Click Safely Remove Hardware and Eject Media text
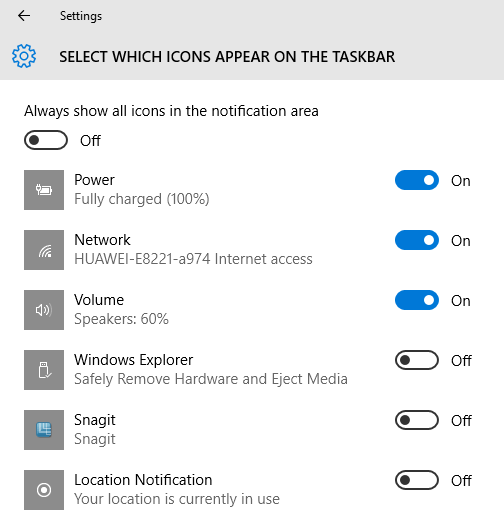 [211, 379]
